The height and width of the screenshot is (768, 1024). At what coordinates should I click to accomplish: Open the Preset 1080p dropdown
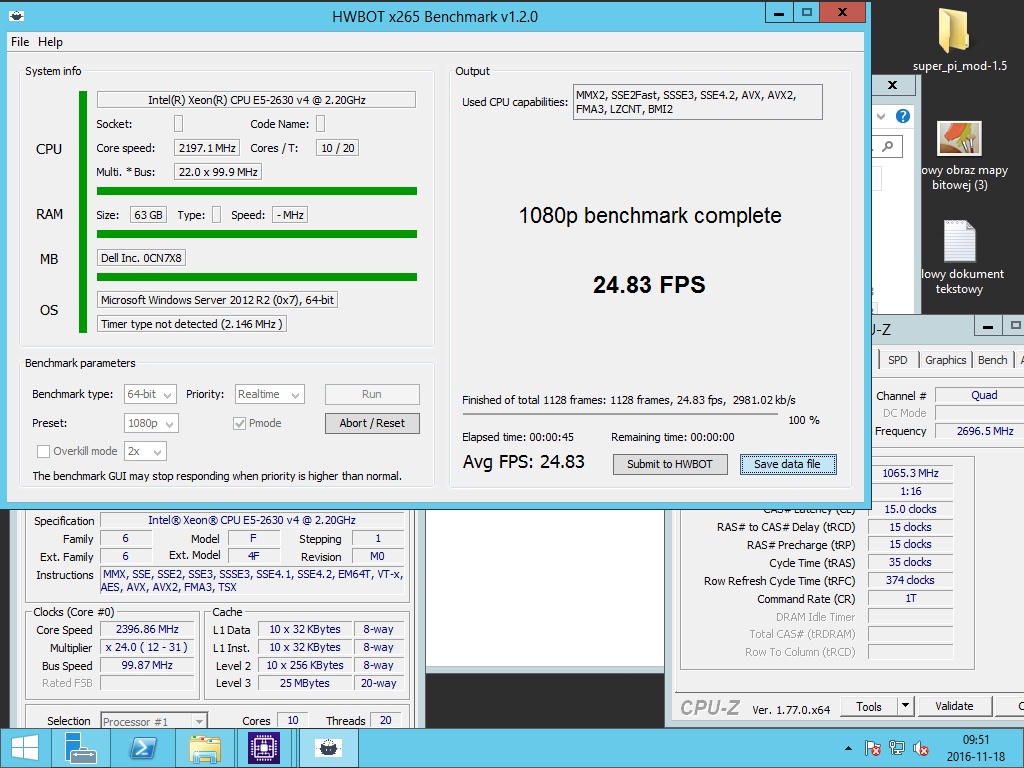point(152,423)
